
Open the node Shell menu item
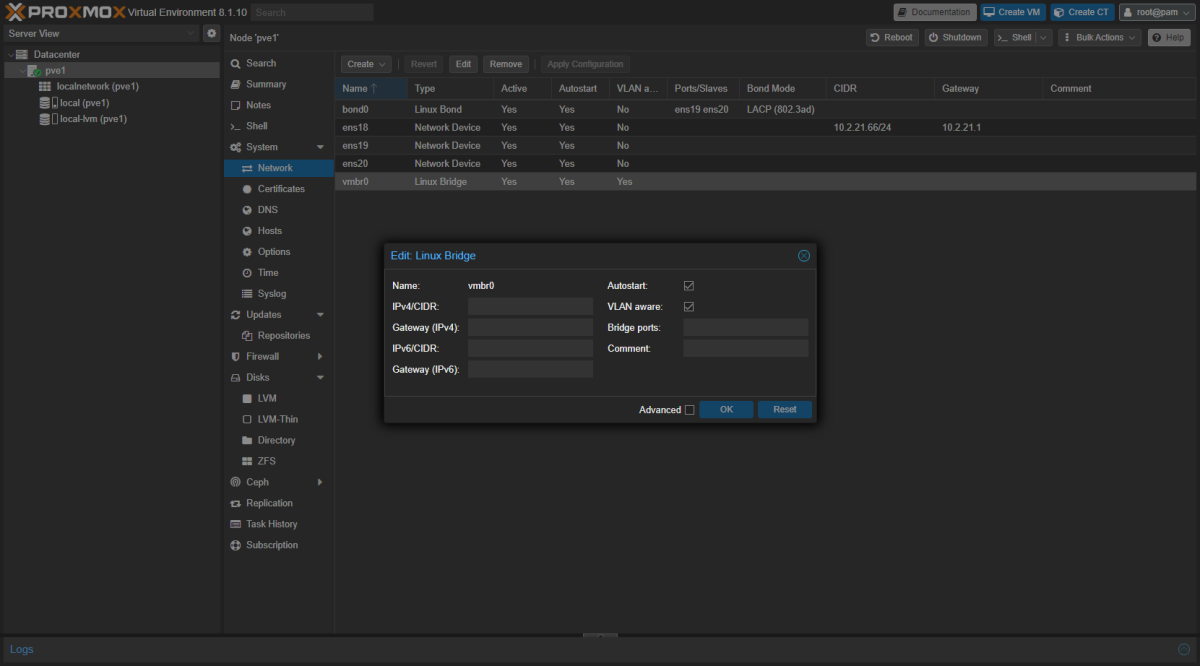click(x=257, y=126)
